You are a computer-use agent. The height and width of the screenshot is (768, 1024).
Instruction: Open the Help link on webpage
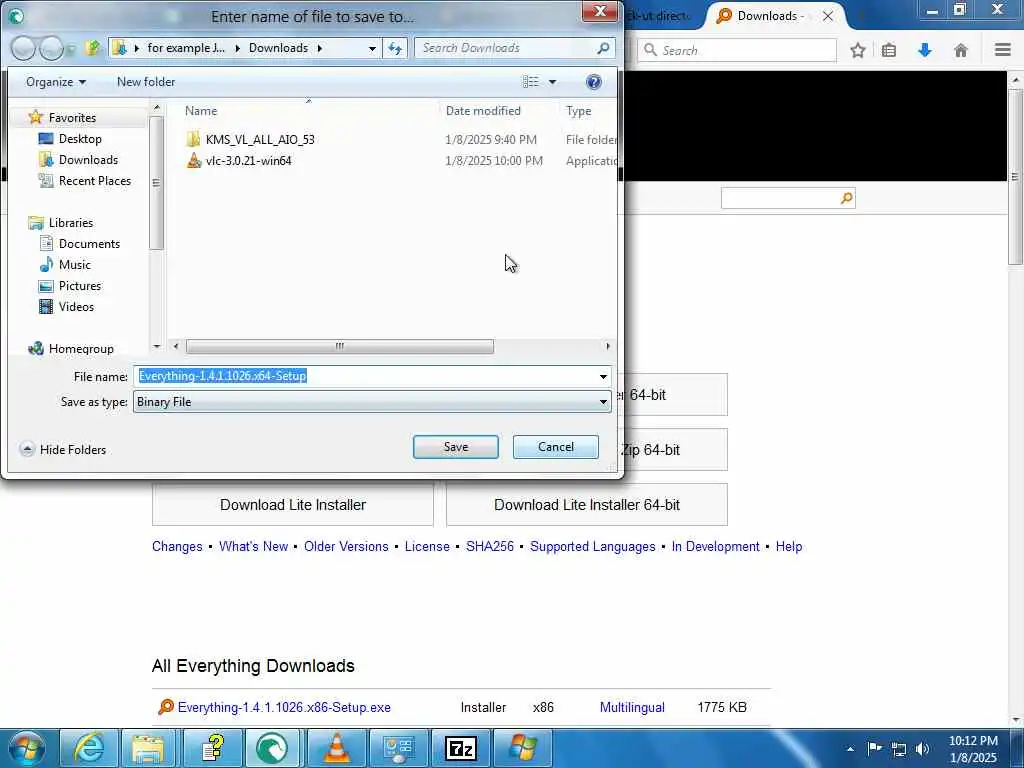coord(788,547)
